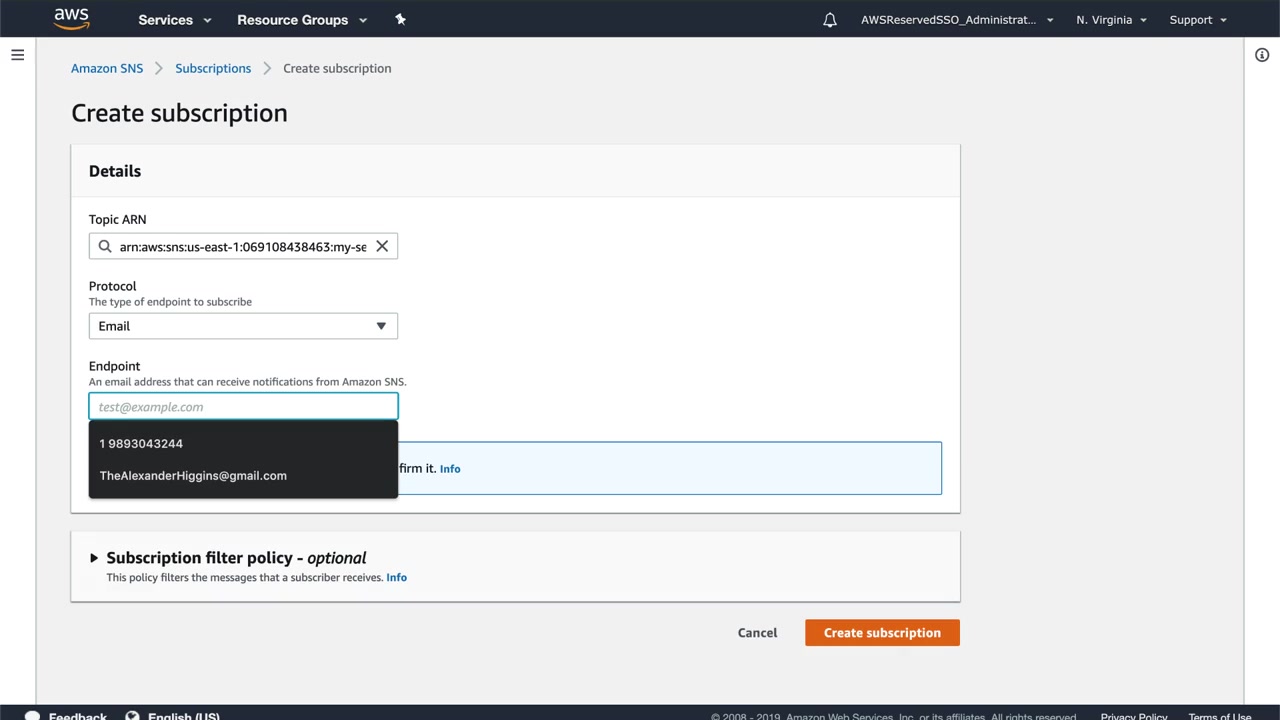Clear the Topic ARN with the X icon
The height and width of the screenshot is (720, 1280).
tap(382, 246)
